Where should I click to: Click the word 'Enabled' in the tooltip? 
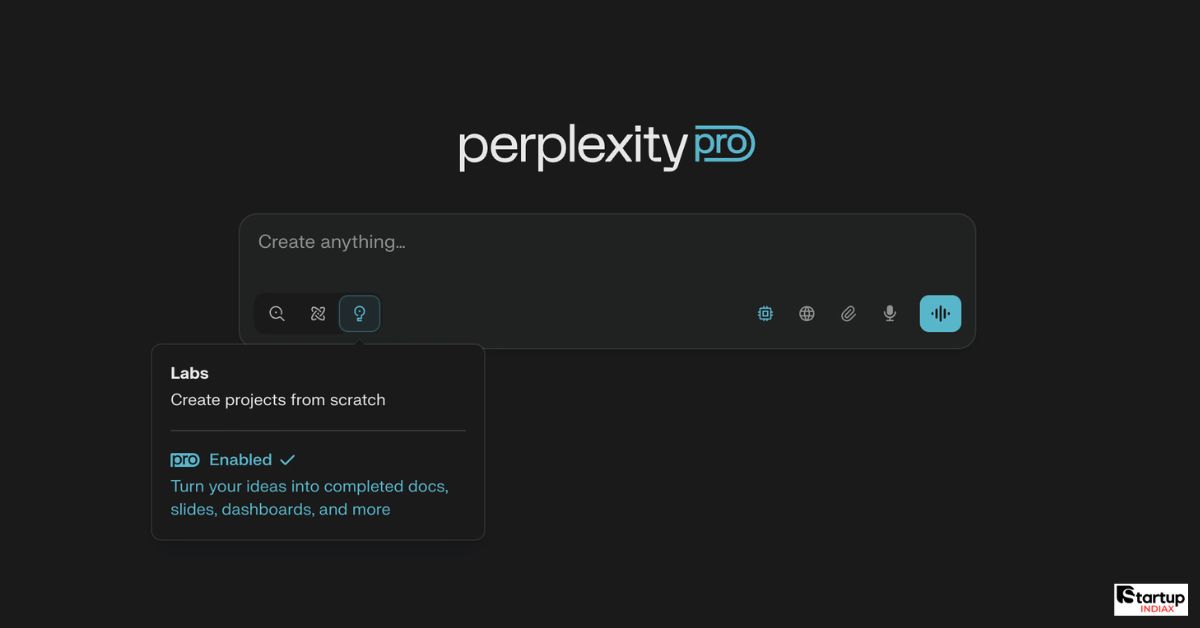tap(240, 460)
